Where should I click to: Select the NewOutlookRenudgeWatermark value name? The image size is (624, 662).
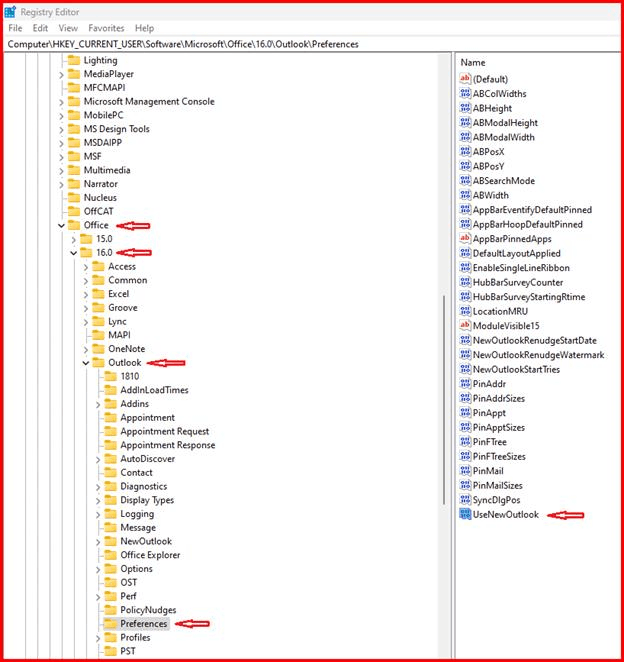(539, 355)
